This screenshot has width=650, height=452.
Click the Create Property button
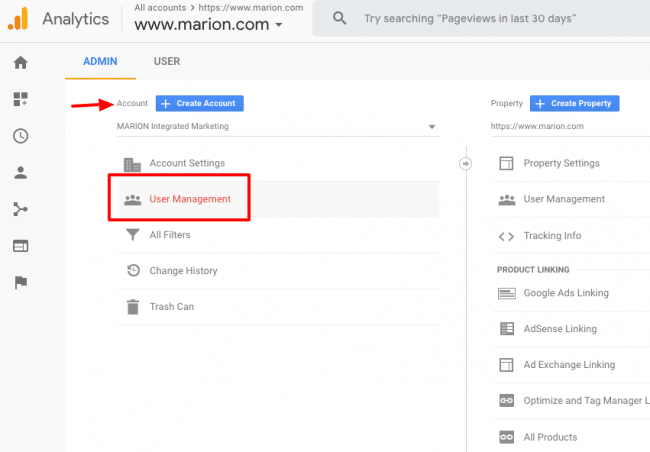(575, 103)
